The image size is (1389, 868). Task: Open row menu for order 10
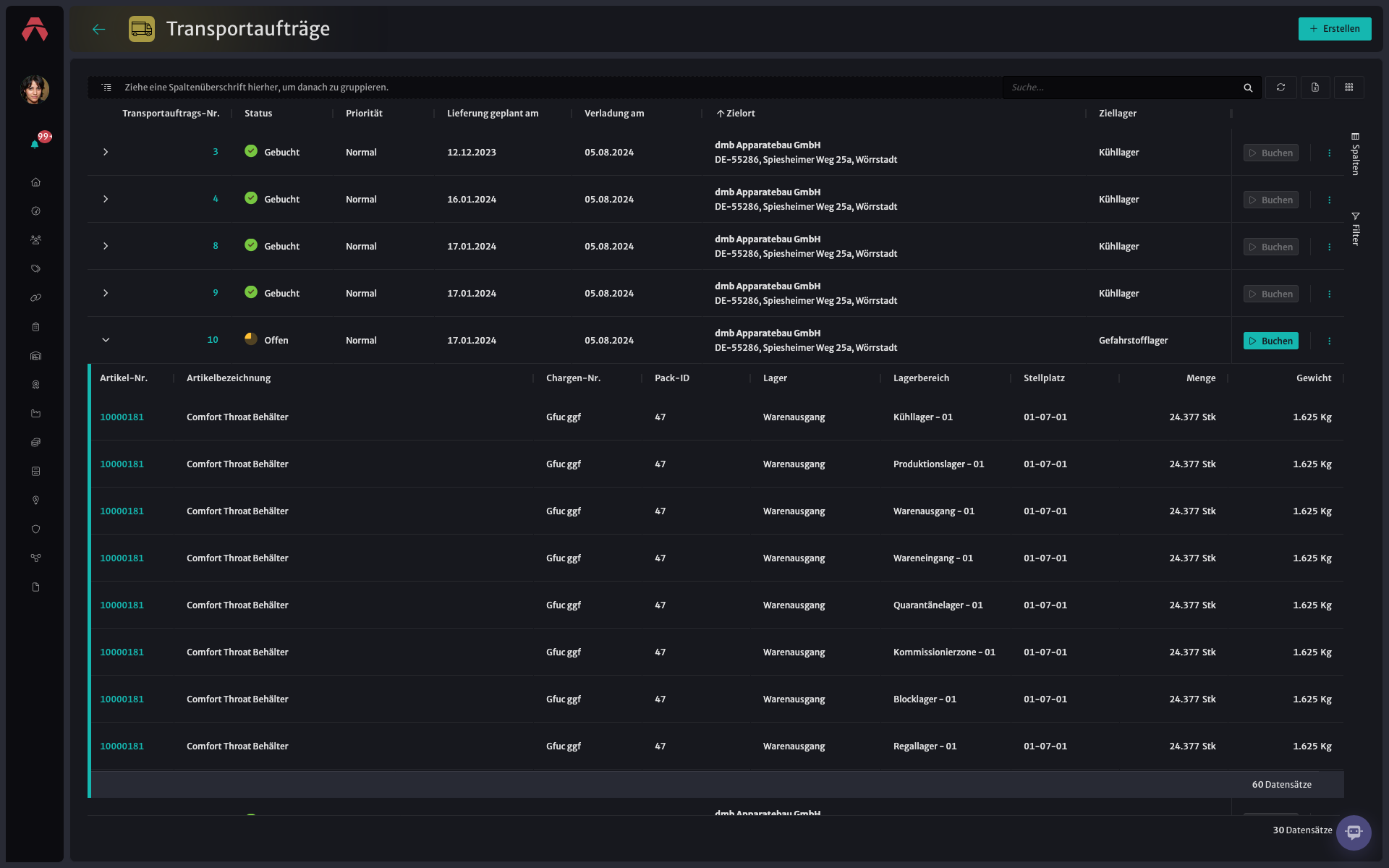click(1329, 341)
